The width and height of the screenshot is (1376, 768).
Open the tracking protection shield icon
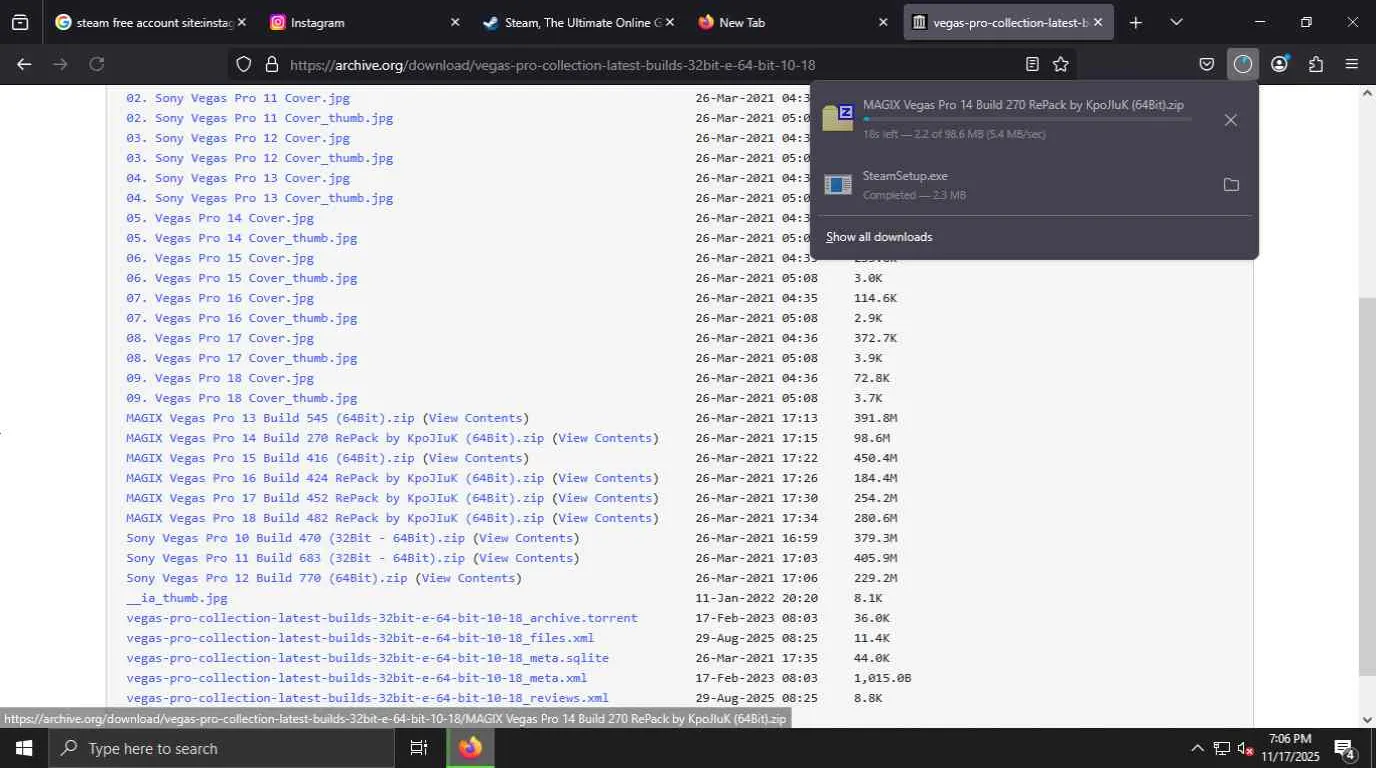(243, 64)
